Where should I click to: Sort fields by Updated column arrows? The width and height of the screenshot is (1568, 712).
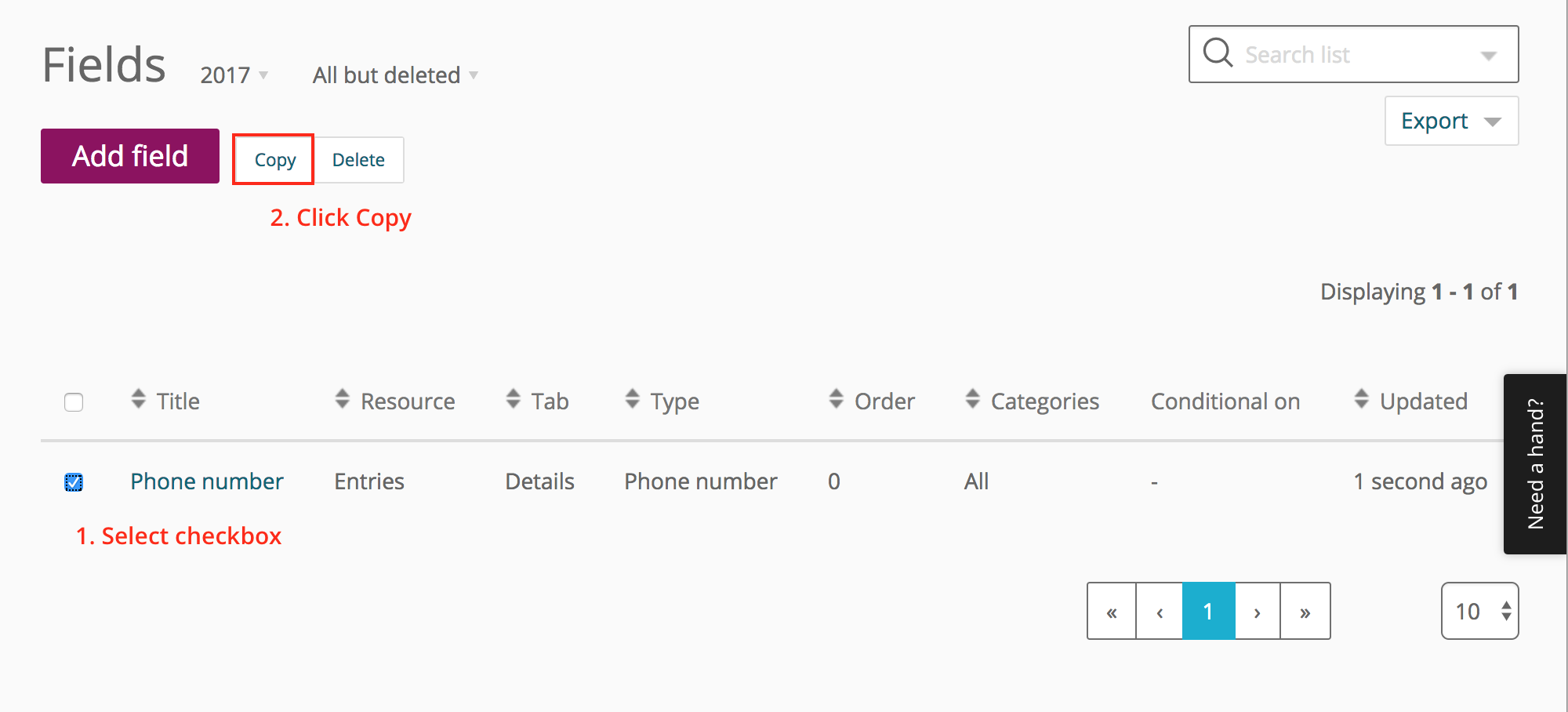1362,399
